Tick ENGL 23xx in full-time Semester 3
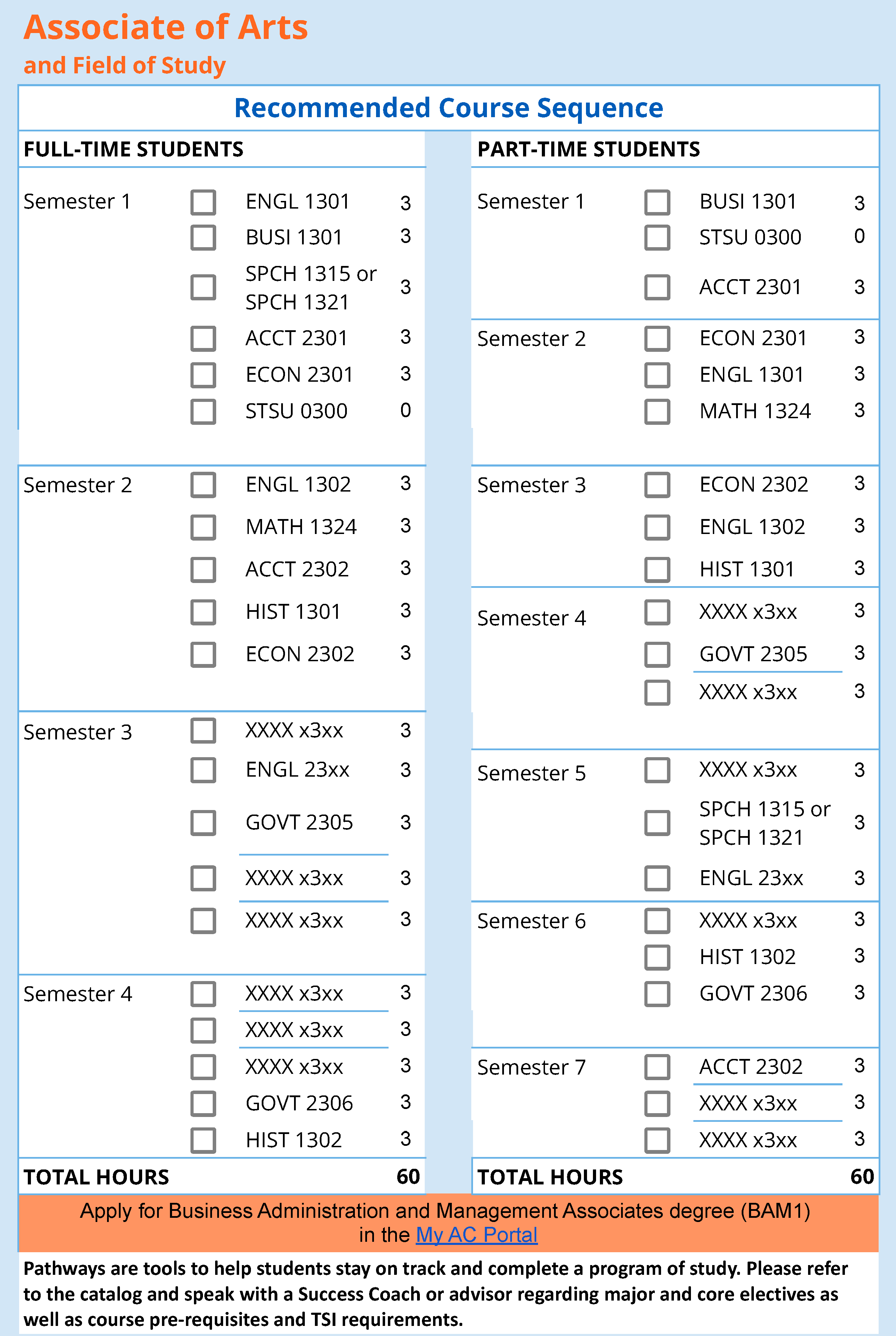 tap(203, 770)
